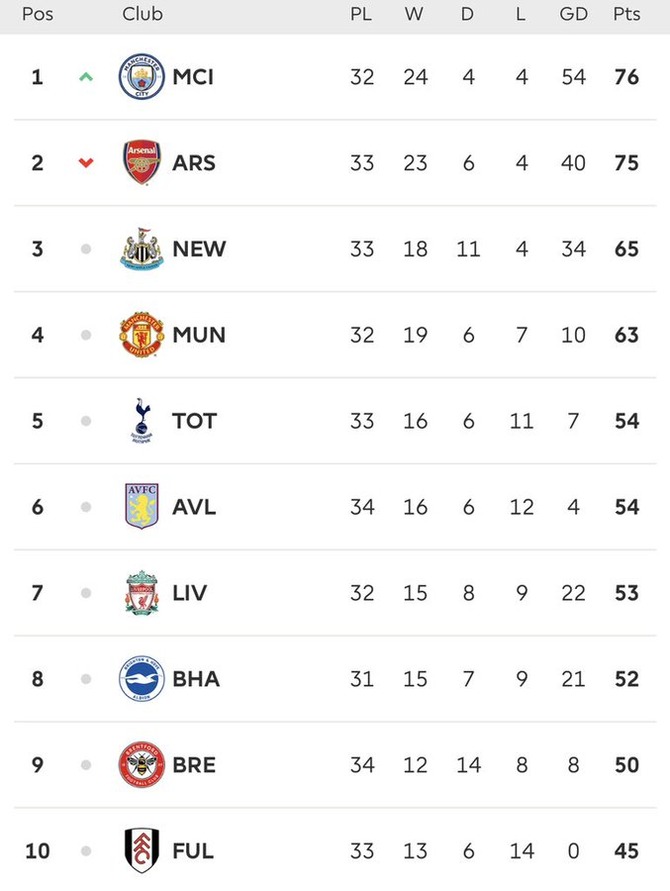The width and height of the screenshot is (670, 891).
Task: Sort table by GD column header
Action: [x=573, y=14]
